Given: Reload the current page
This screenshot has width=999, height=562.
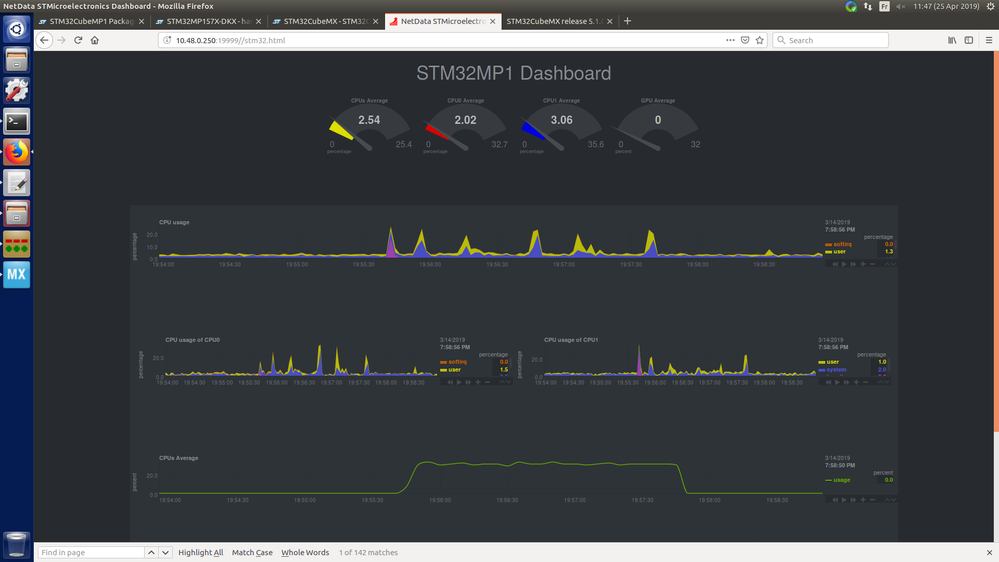Looking at the screenshot, I should coord(78,40).
